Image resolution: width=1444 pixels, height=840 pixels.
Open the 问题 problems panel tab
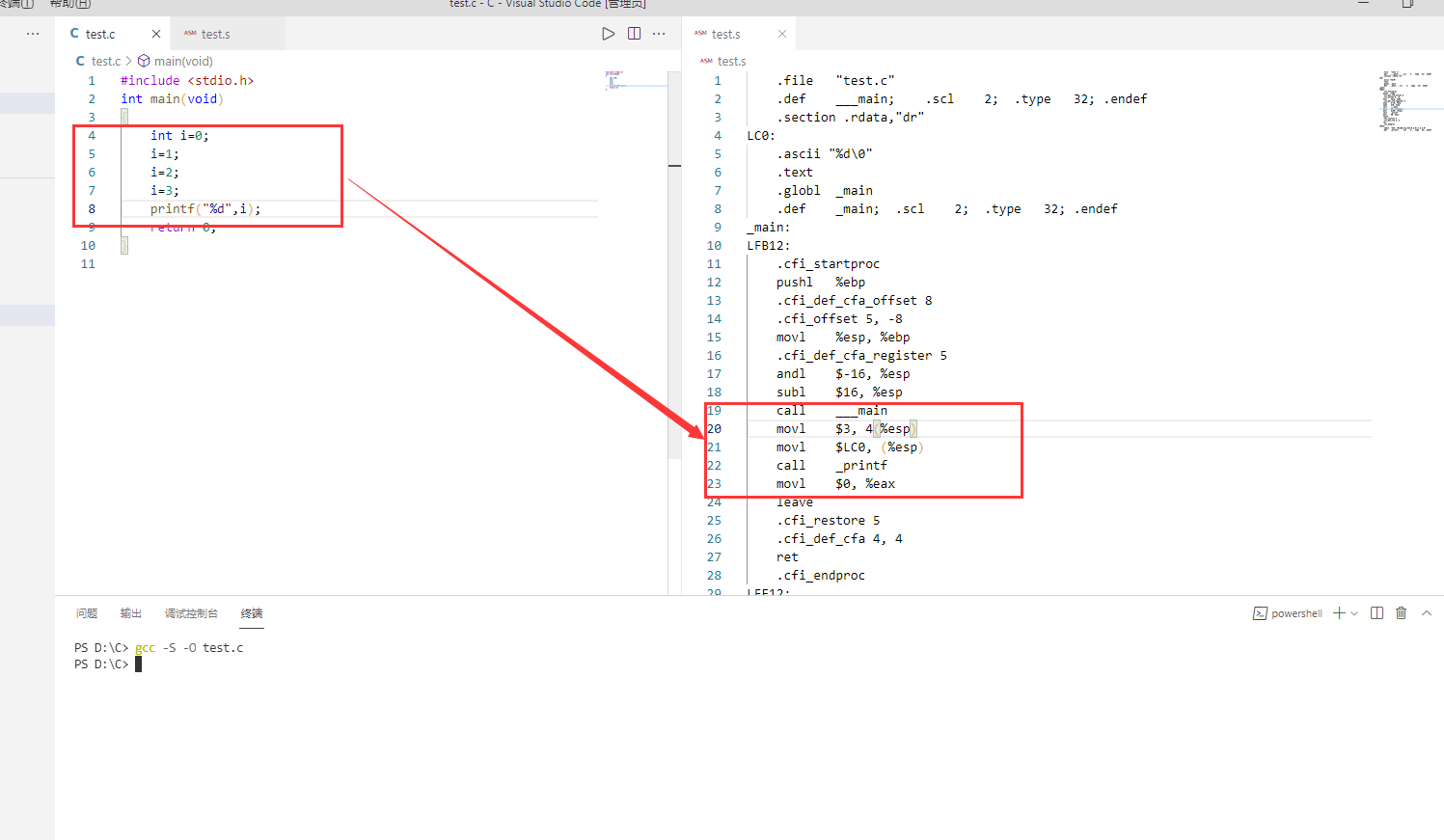coord(87,613)
